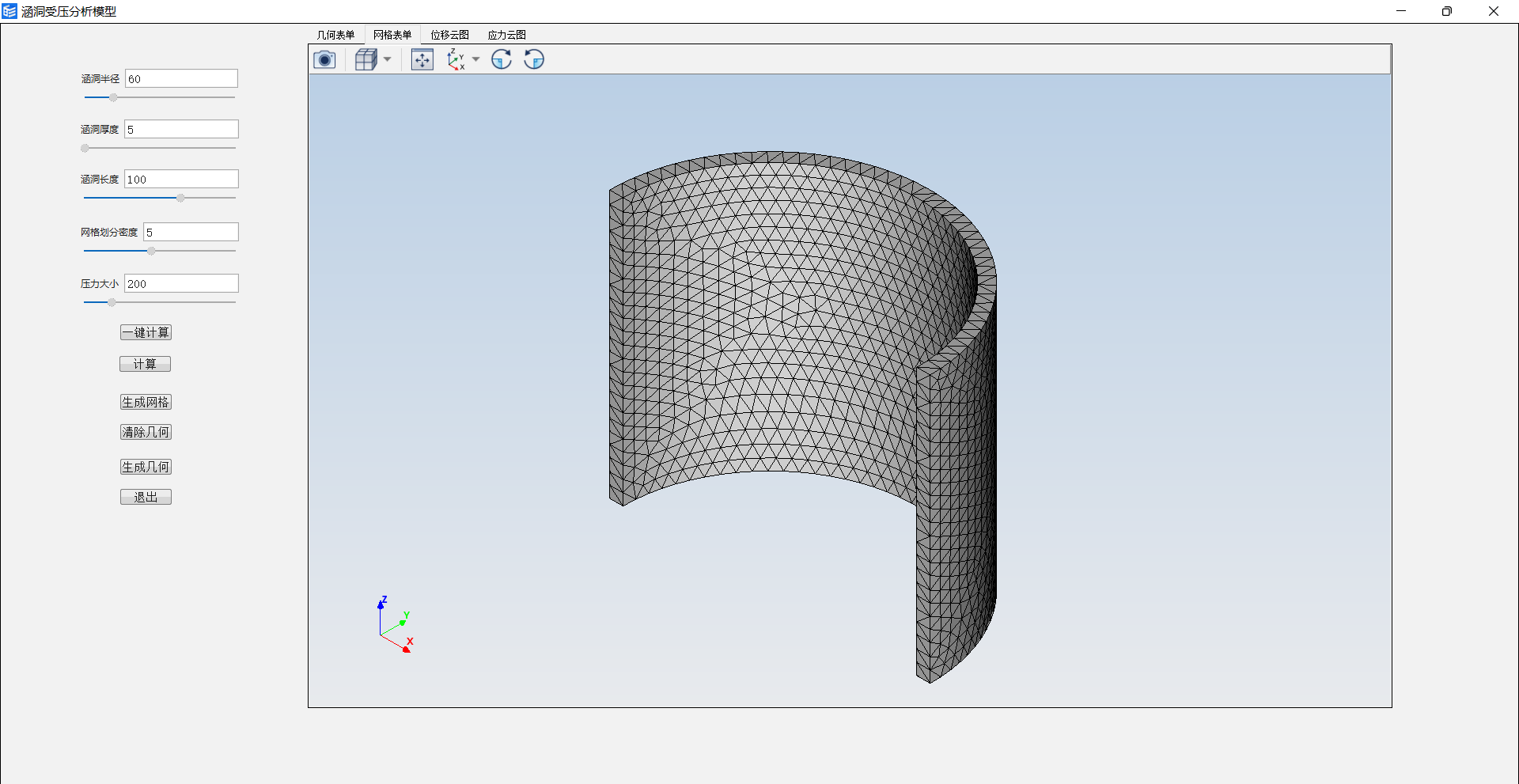Click the XYZ axis orientation icon

(x=456, y=59)
